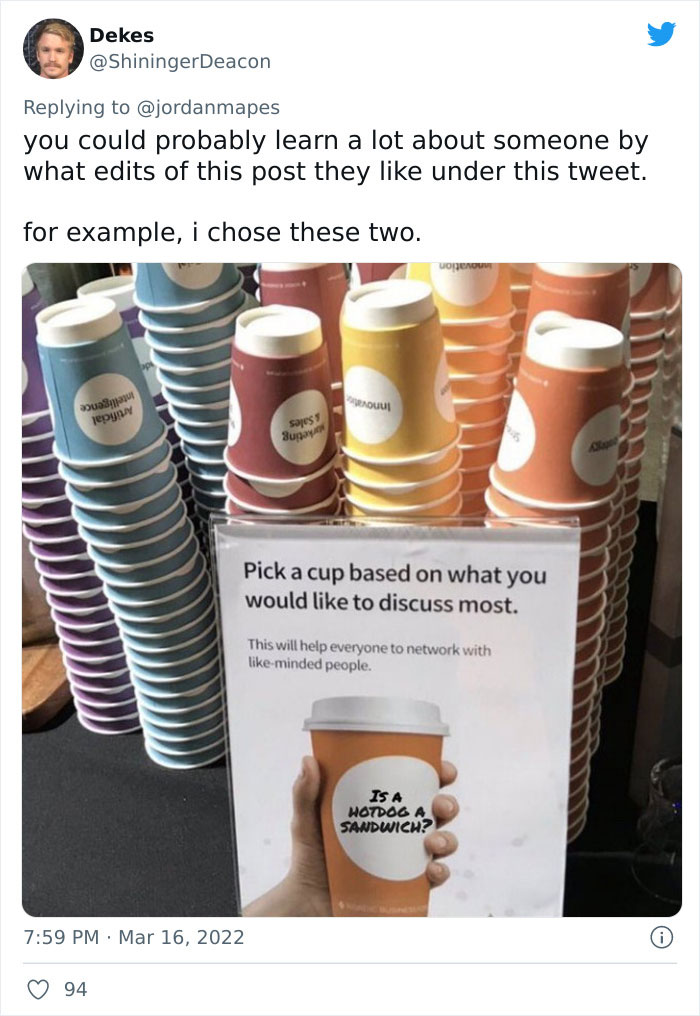Like the tweet with the heart icon

click(38, 989)
